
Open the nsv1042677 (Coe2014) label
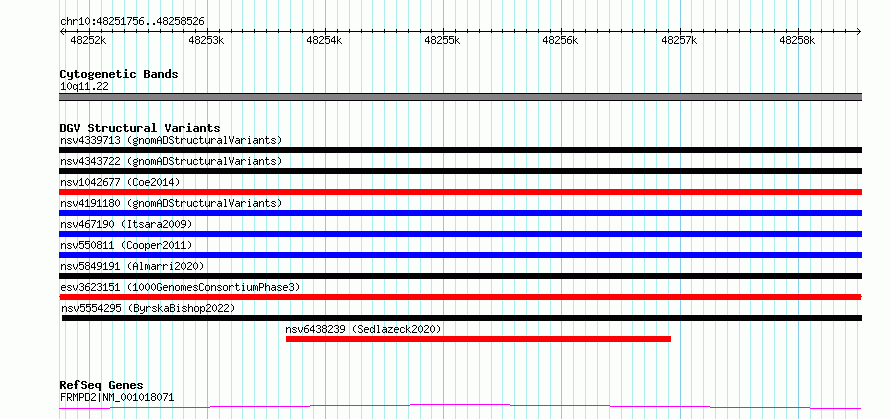tap(120, 182)
